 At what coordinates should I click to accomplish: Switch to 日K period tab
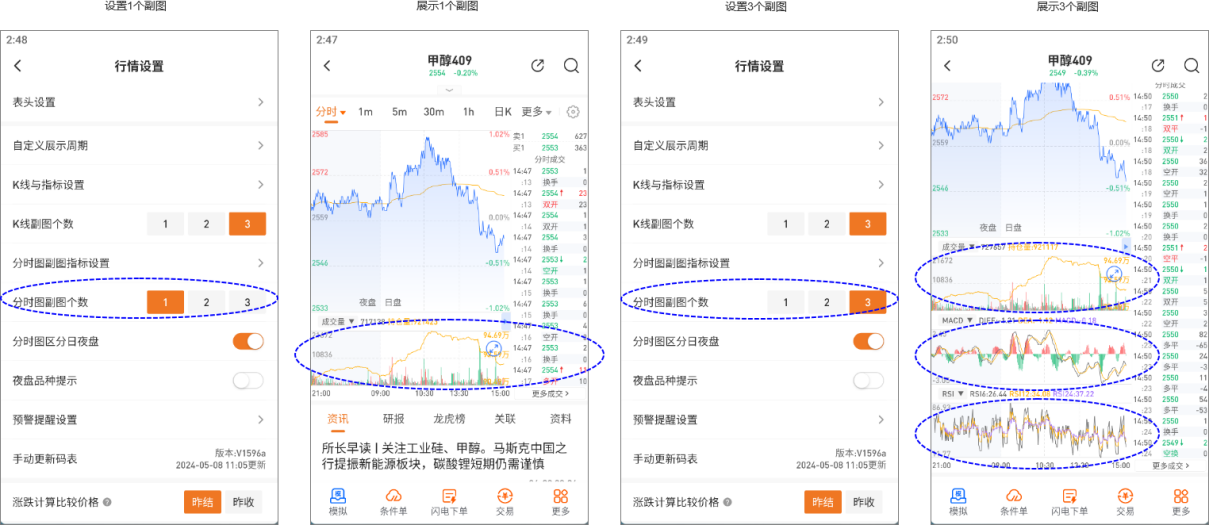click(x=503, y=112)
